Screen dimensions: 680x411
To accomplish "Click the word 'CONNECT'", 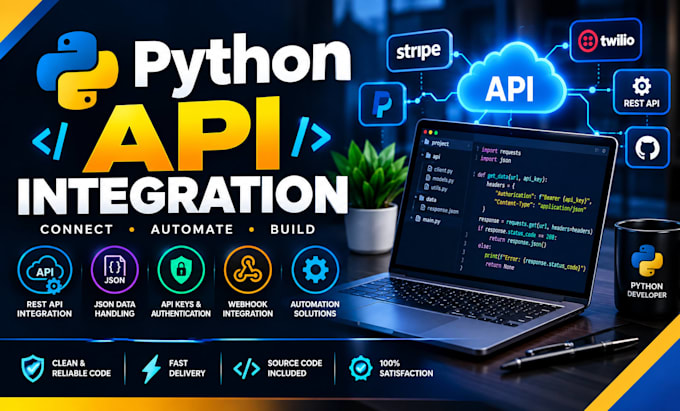I will coord(77,229).
